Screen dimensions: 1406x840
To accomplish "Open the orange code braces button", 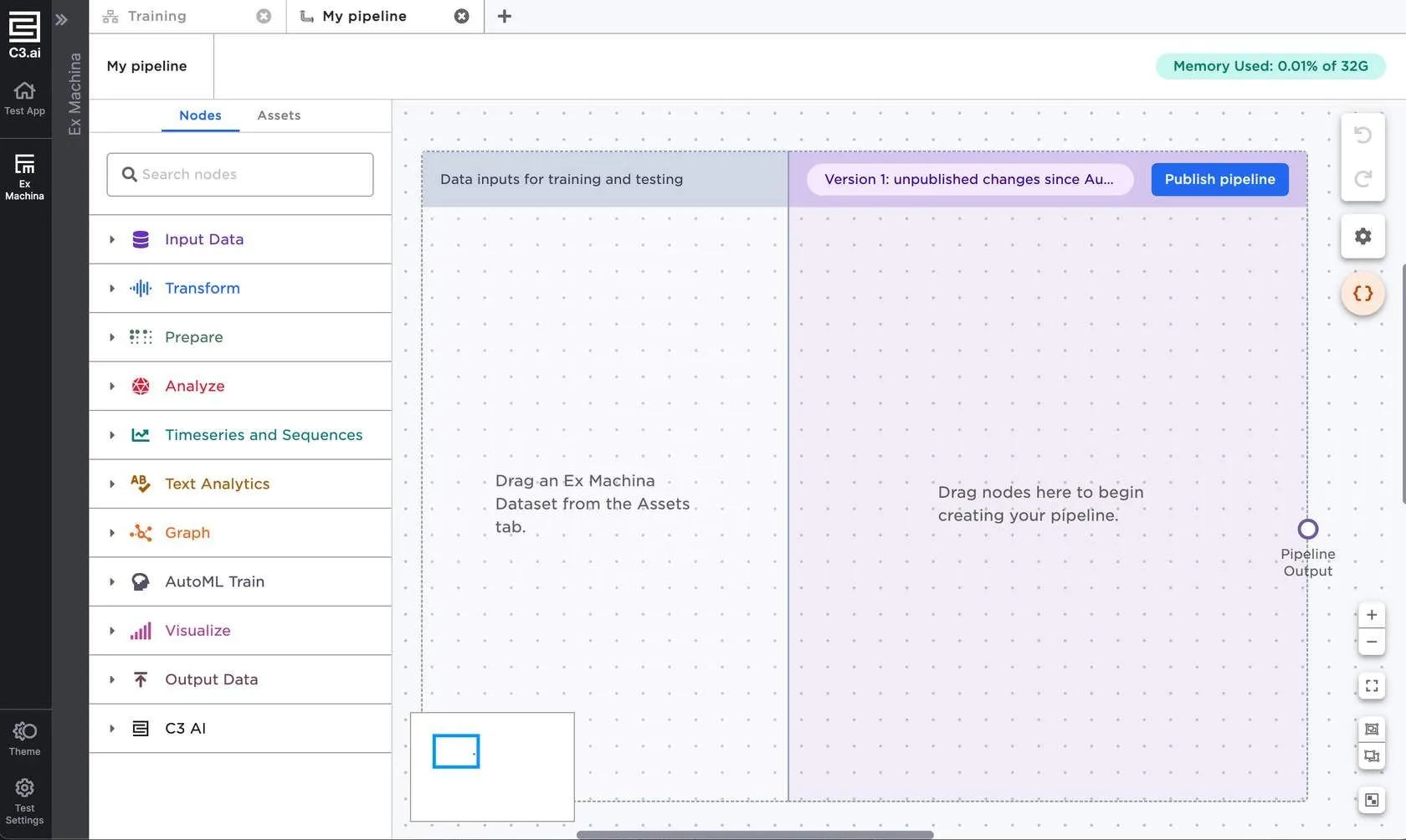I will pos(1362,294).
